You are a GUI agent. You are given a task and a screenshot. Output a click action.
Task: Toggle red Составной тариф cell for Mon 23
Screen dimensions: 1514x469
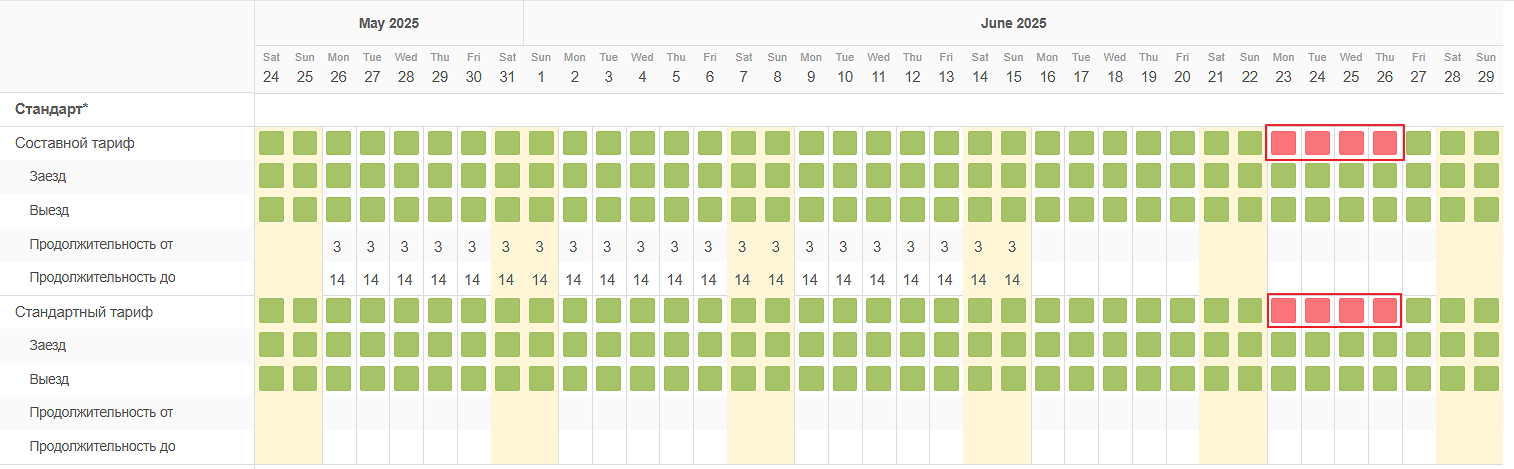(1283, 143)
